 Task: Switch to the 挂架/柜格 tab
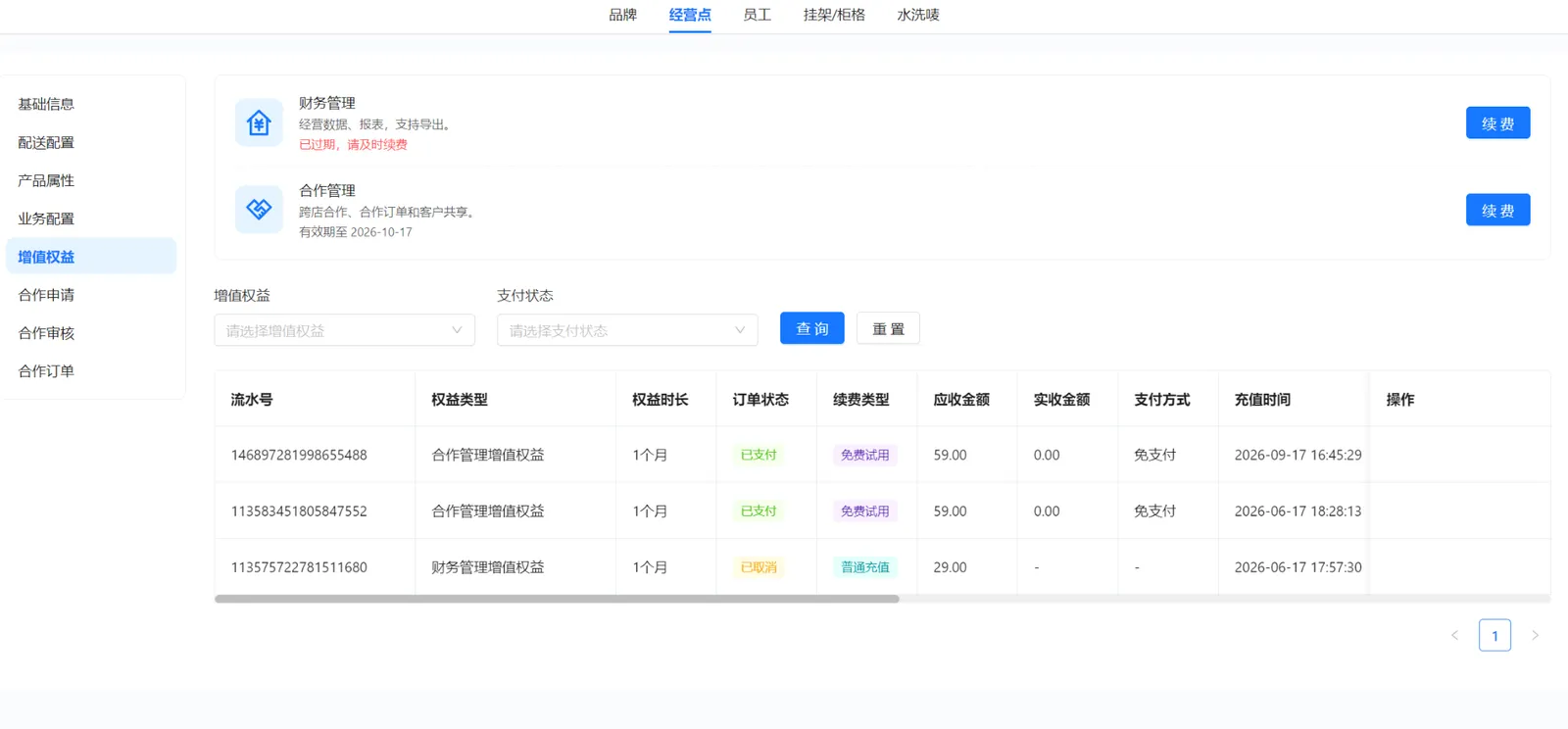coord(834,15)
